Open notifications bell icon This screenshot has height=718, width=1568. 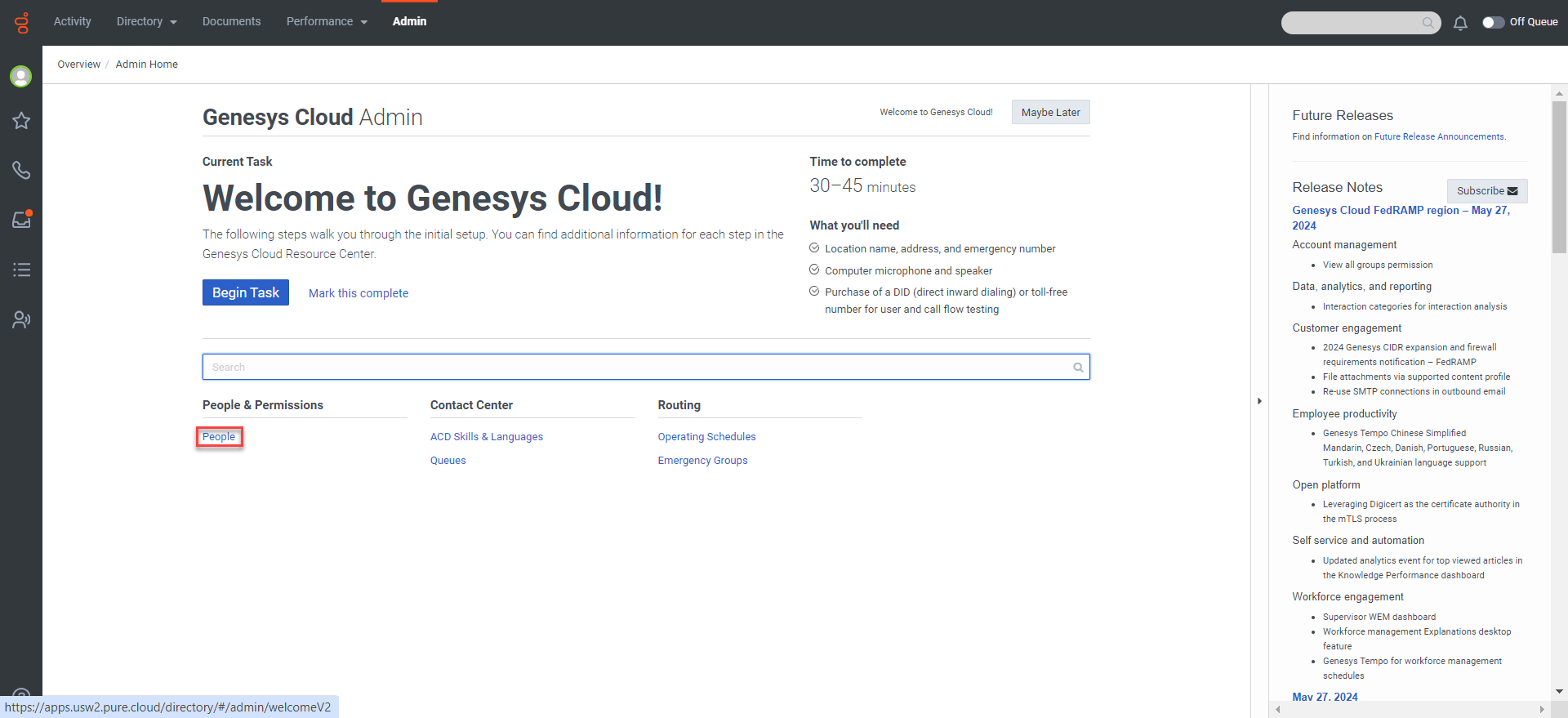click(x=1460, y=23)
